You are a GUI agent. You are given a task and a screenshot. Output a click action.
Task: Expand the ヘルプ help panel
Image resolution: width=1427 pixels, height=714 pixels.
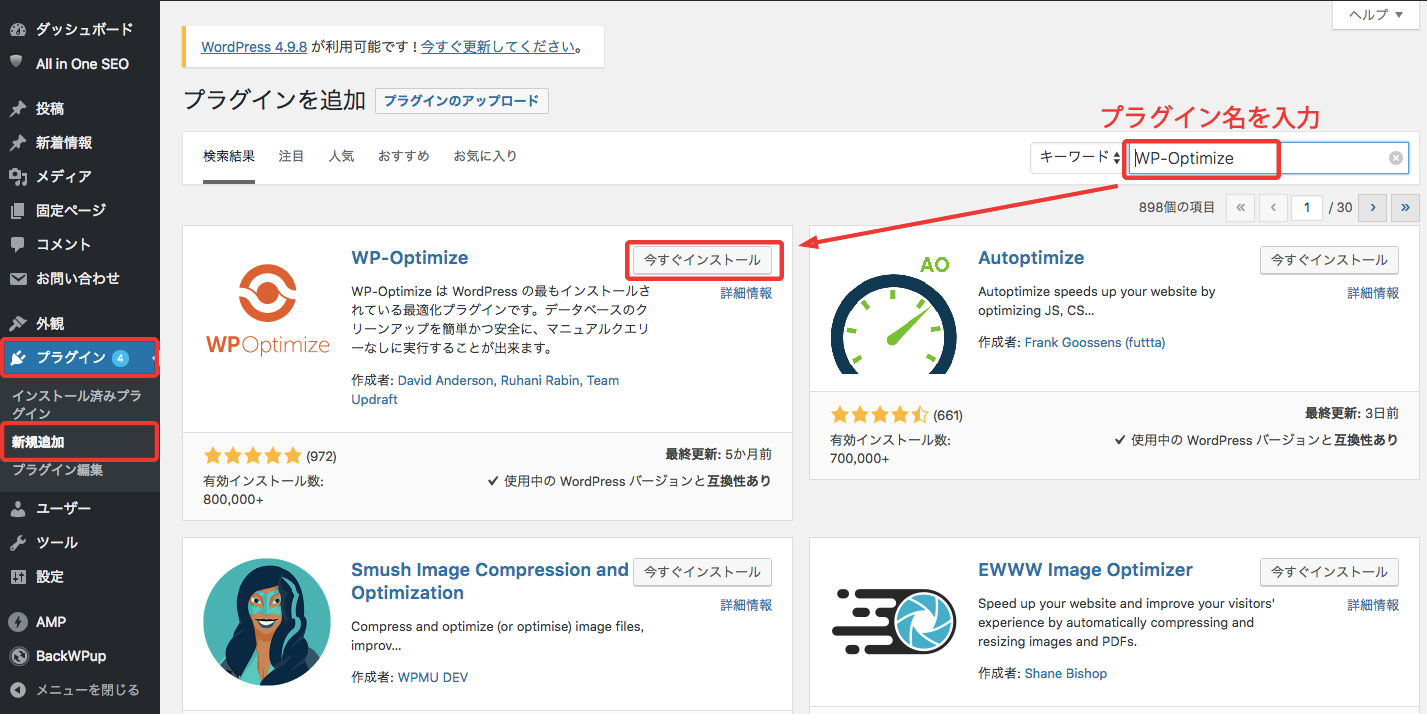(x=1375, y=15)
